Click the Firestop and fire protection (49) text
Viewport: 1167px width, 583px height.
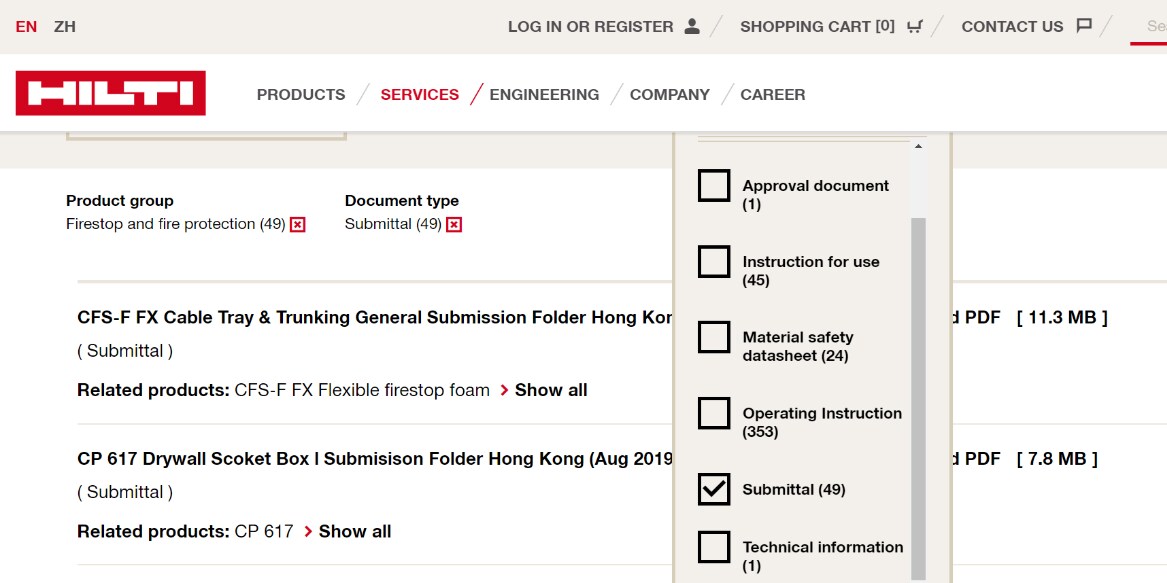tap(176, 224)
